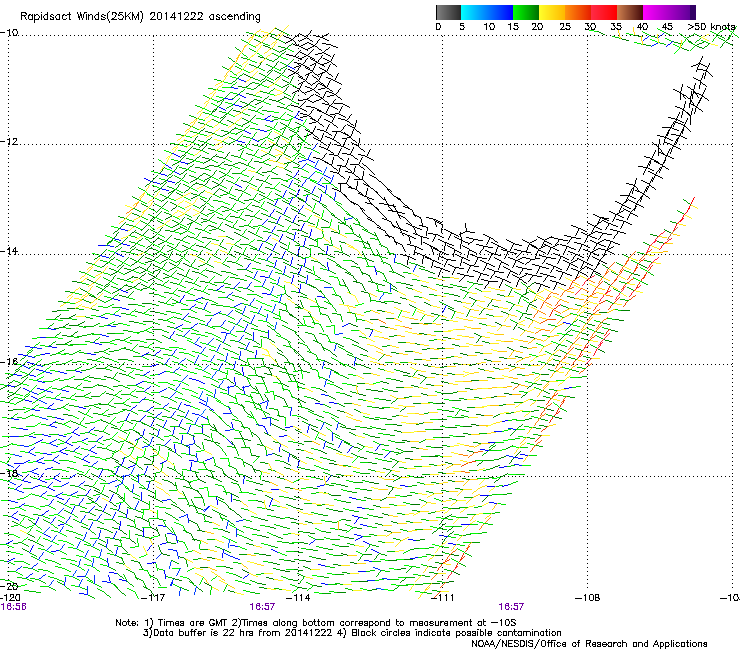Select the green 15–20 knots legend segment
Viewport: 740px width, 650px height.
(526, 12)
